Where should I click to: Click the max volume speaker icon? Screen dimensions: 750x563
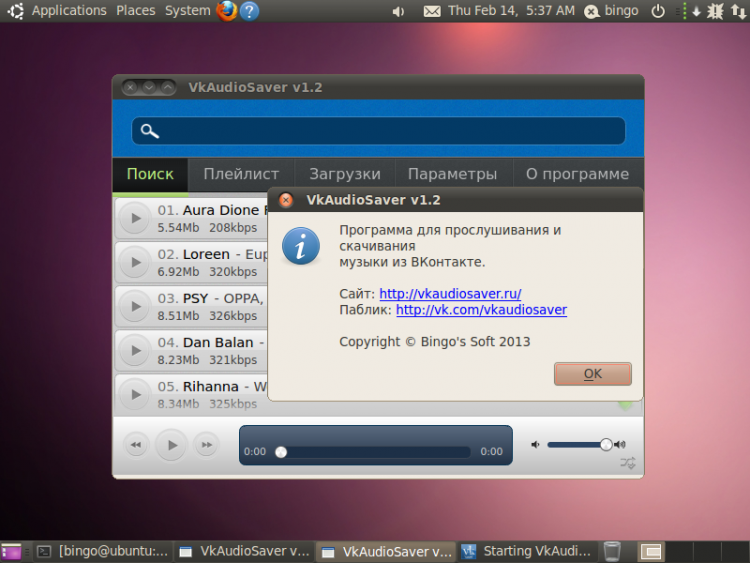620,445
